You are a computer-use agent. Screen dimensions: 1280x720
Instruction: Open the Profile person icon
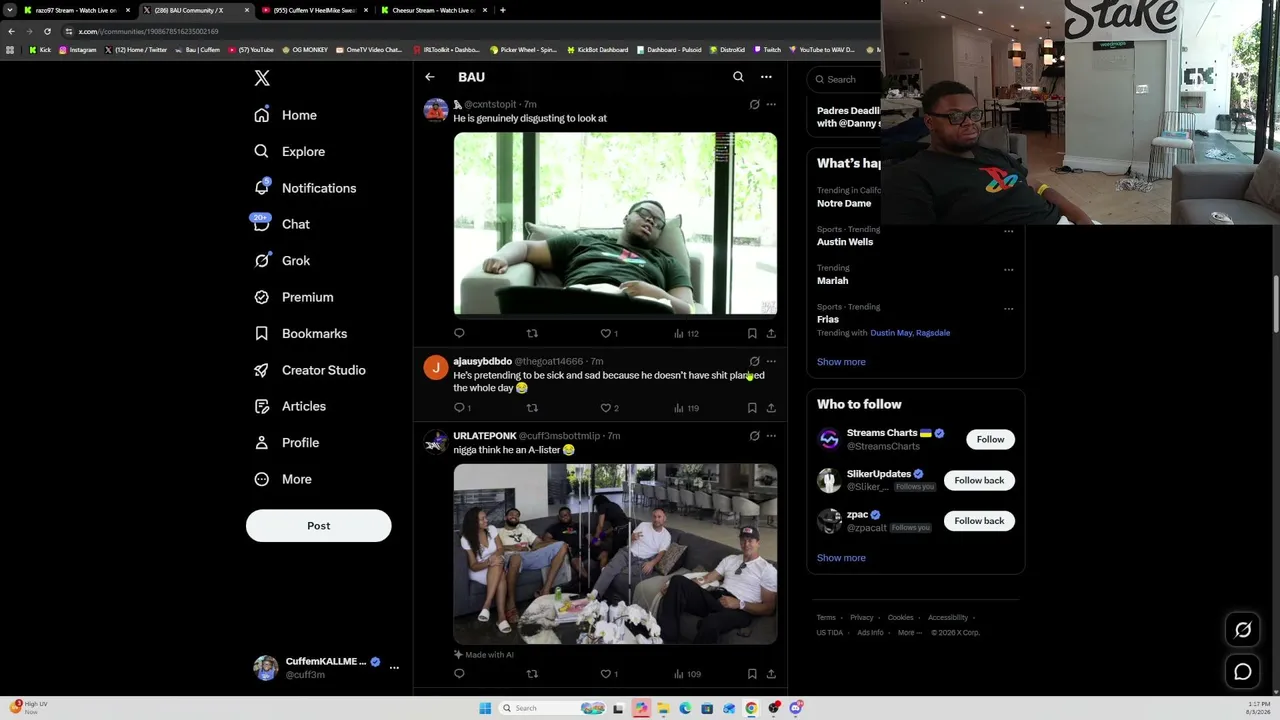click(x=262, y=442)
